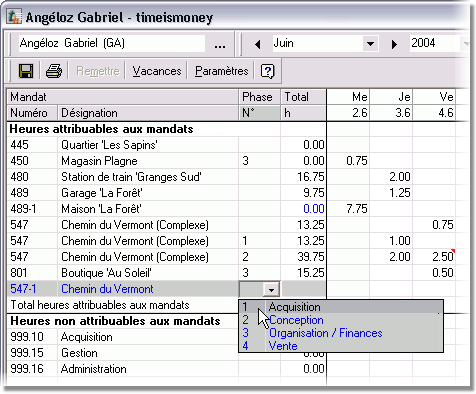
Task: Save the timesheet with the floppy disk icon
Action: point(26,71)
